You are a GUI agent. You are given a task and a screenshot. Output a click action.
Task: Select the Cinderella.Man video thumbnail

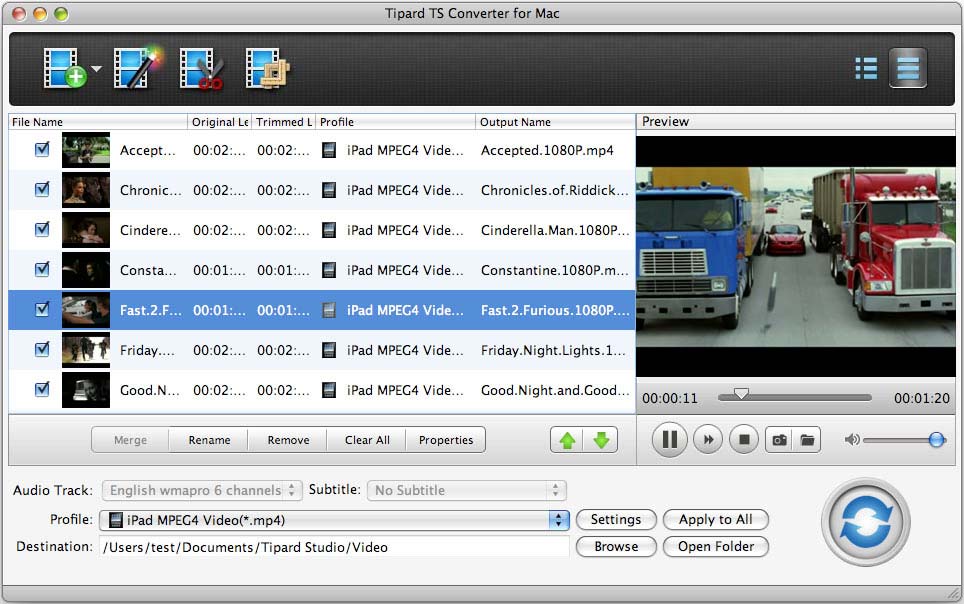point(85,230)
